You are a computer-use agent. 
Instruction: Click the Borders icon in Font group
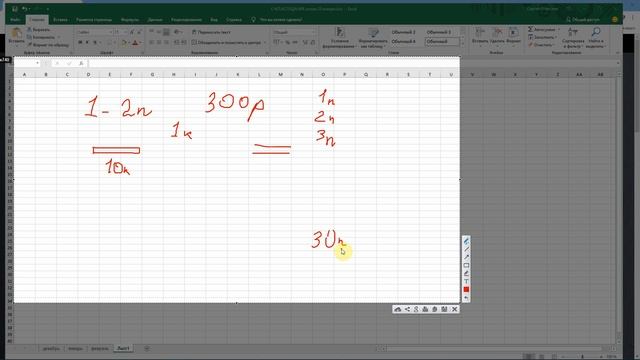(110, 42)
